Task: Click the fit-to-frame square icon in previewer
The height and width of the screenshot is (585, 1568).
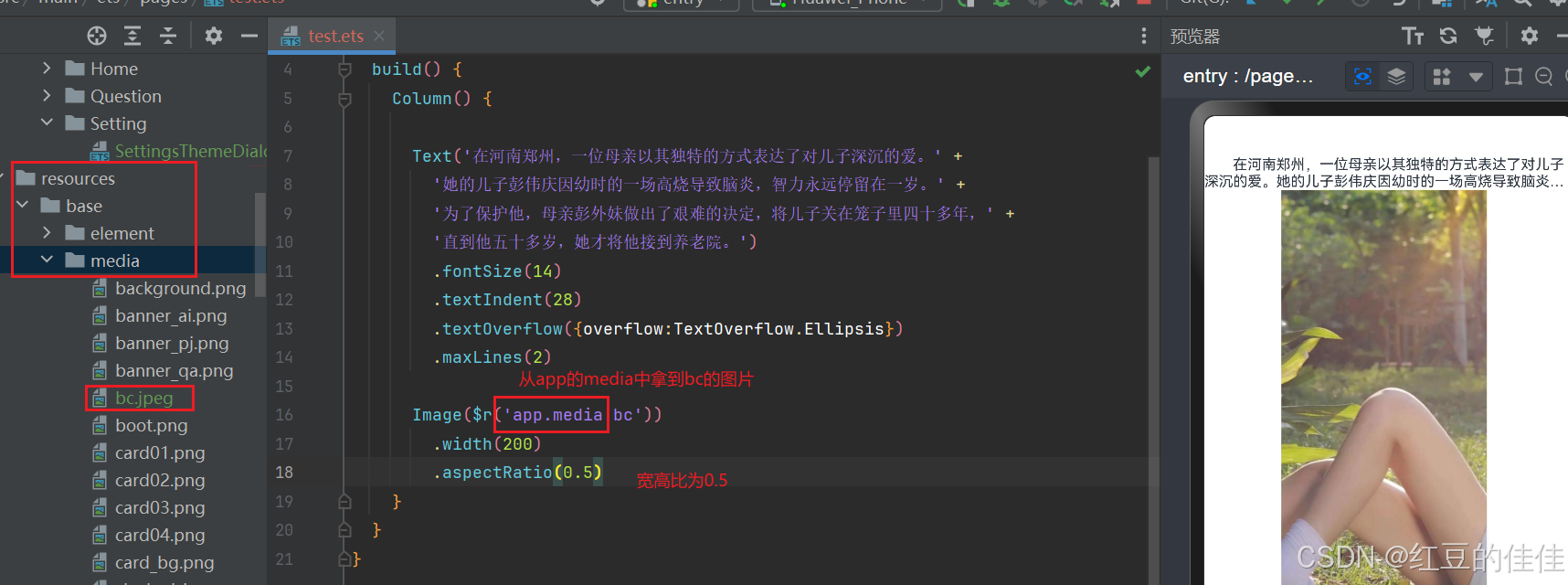Action: (x=1513, y=77)
